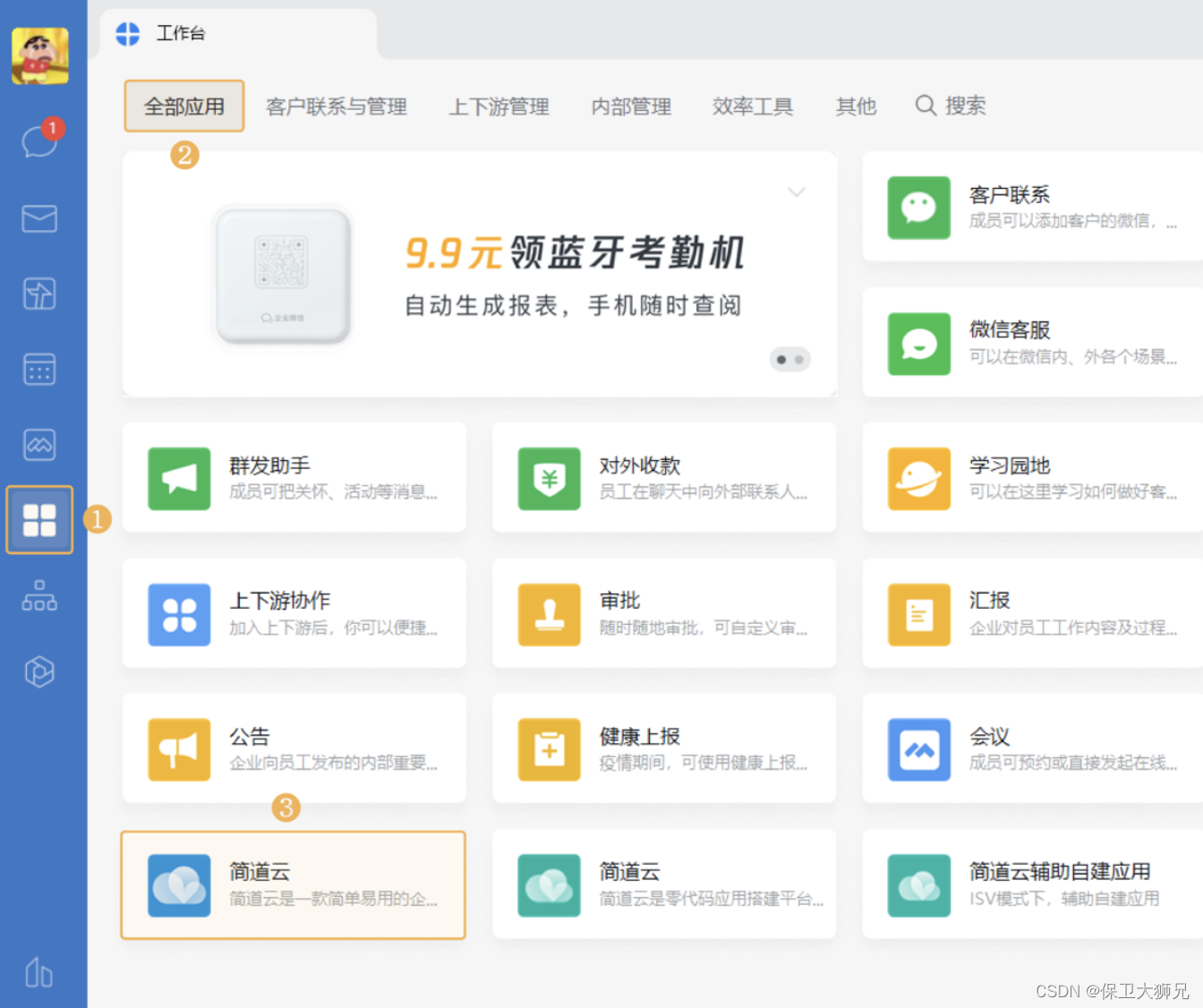
Task: Switch to 效率工具 tab
Action: (753, 107)
